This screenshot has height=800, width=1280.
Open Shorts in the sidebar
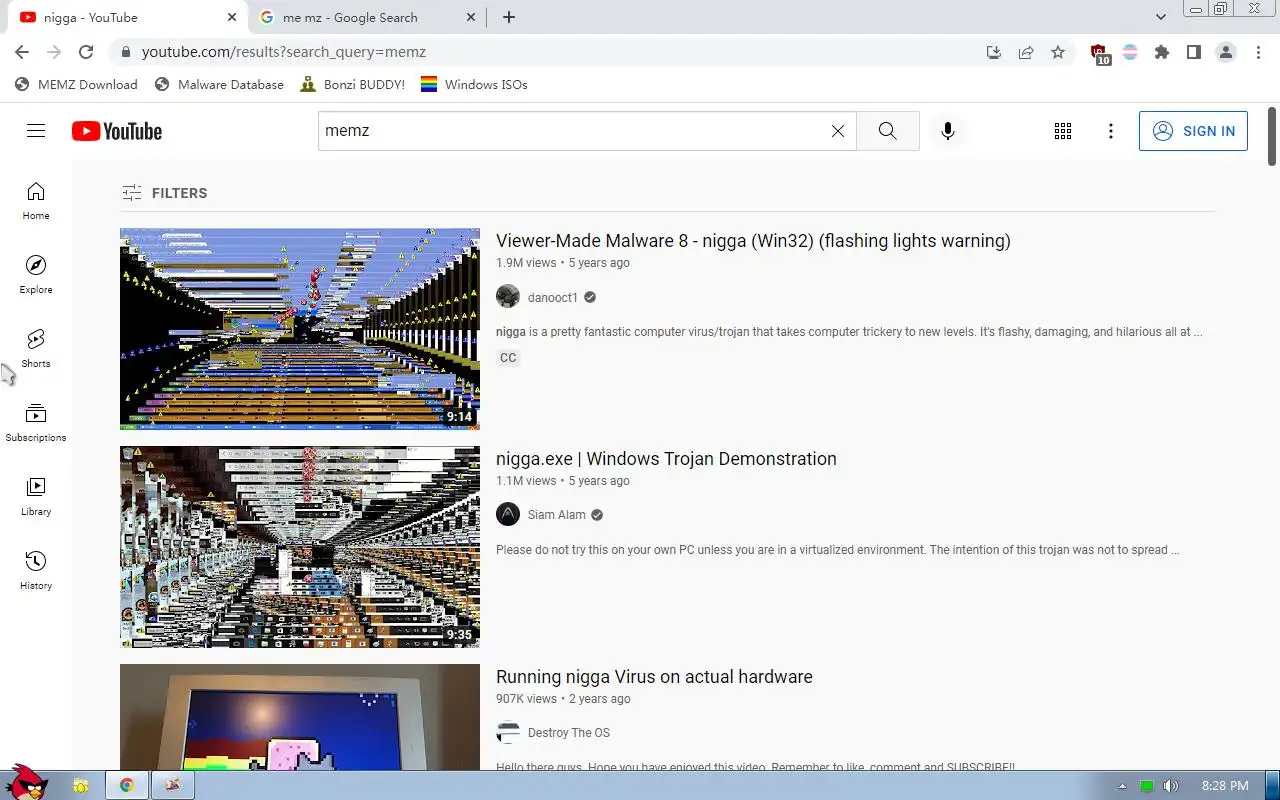point(36,349)
